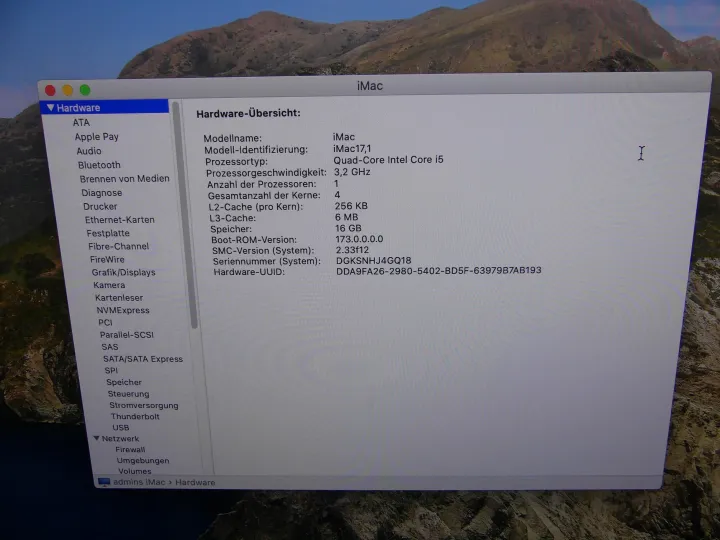Open the SAS entry
This screenshot has height=540, width=720.
(x=110, y=347)
